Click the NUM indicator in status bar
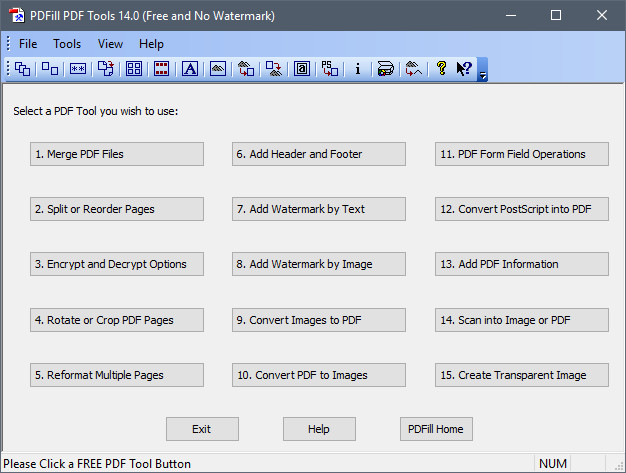This screenshot has height=473, width=626. tap(553, 464)
